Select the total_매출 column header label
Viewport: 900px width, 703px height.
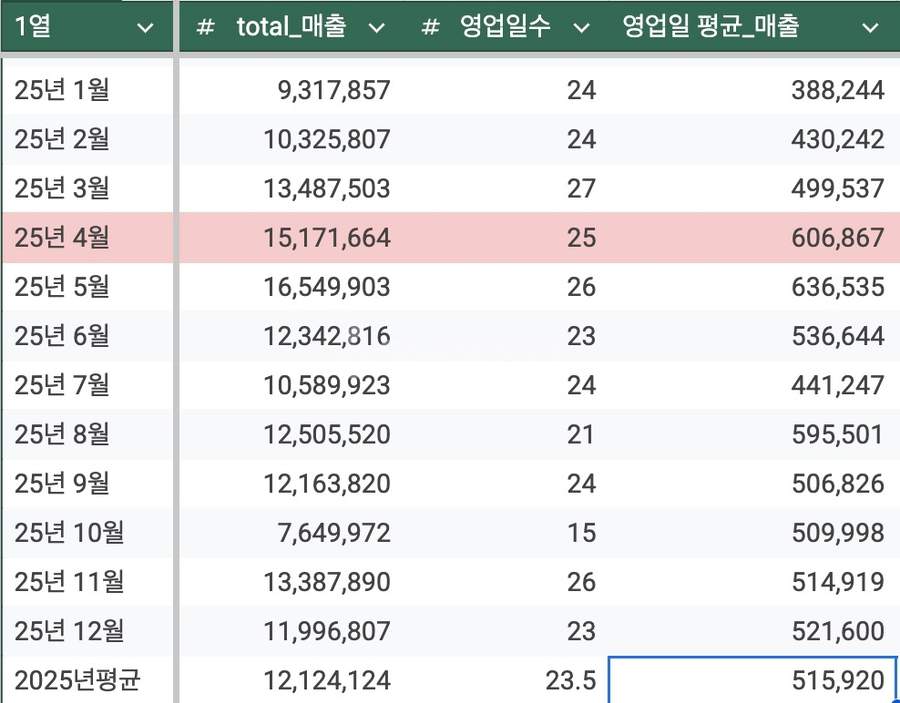(x=291, y=28)
